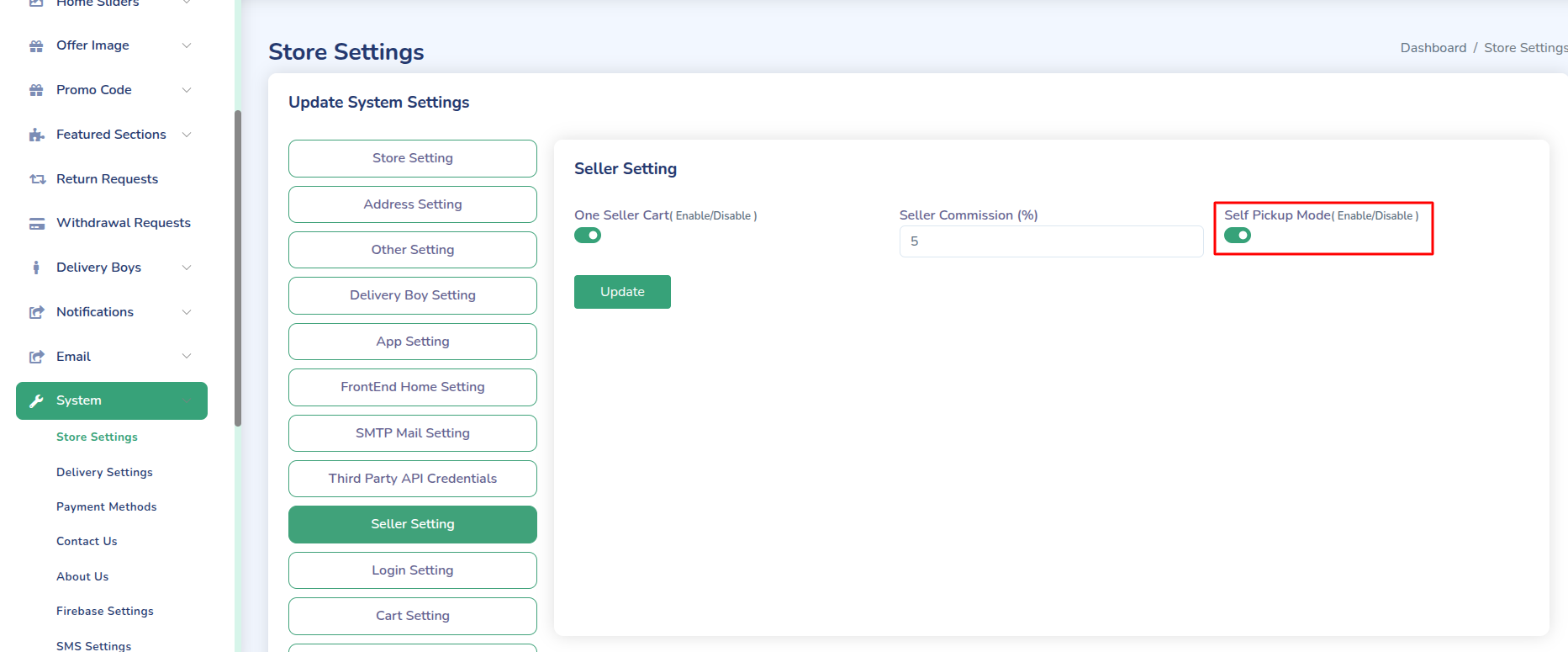Expand the Delivery Boys chevron
This screenshot has height=652, width=1568.
(x=187, y=268)
